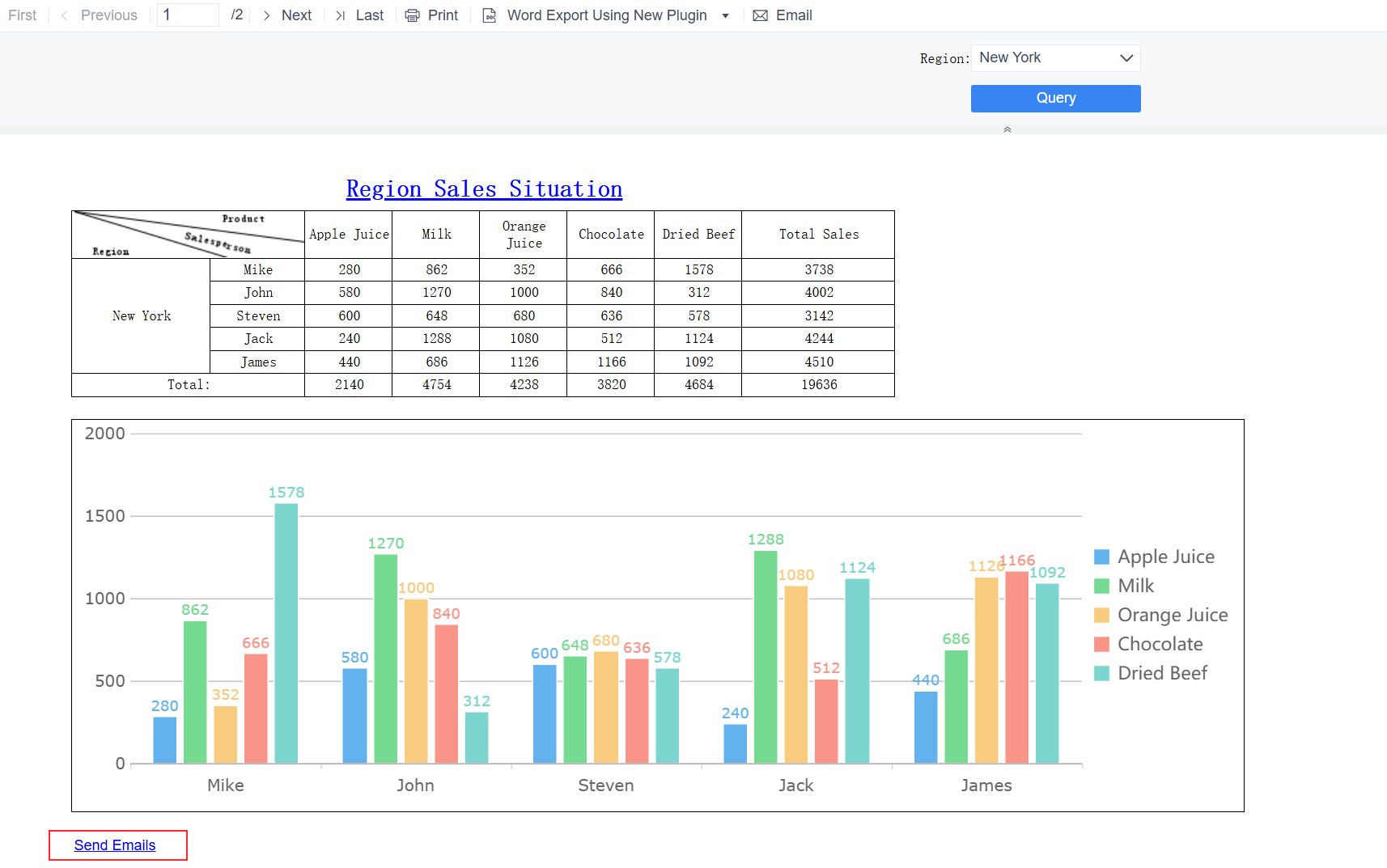Click the Next toolbar label
Screen dimensions: 1387x868
coord(296,15)
